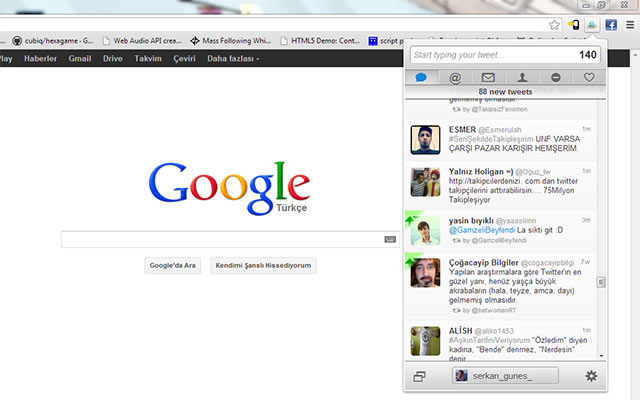Expand the Daha fazlası dropdown
Screen dimensions: 640x400
[x=233, y=58]
